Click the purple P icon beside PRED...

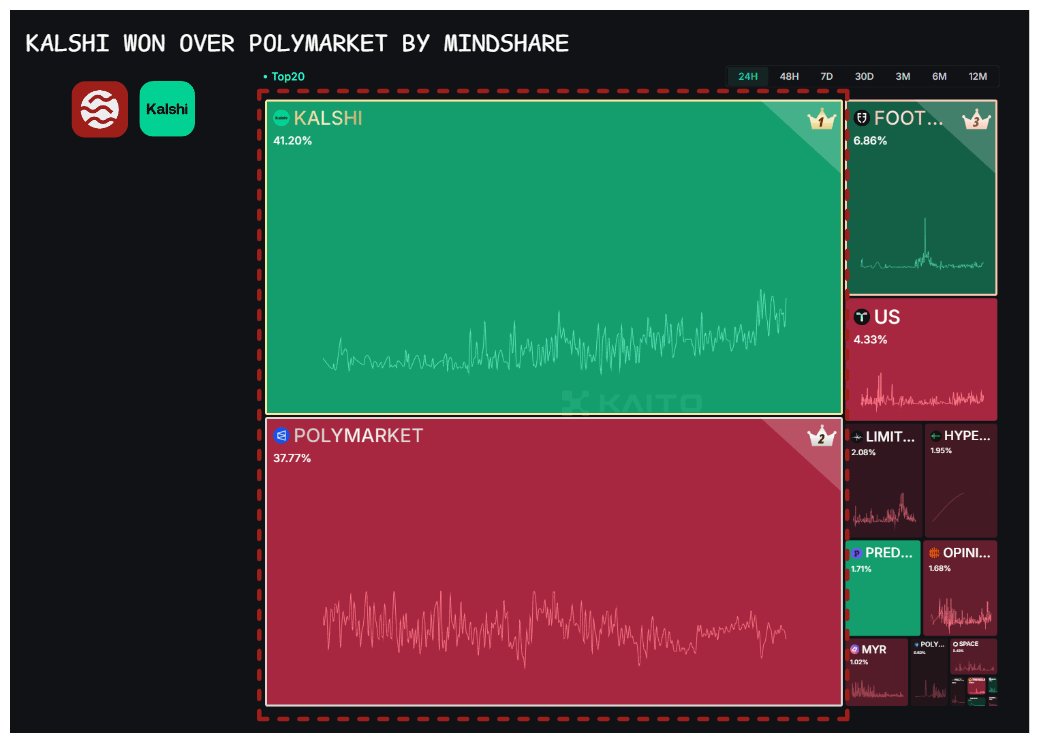point(857,553)
